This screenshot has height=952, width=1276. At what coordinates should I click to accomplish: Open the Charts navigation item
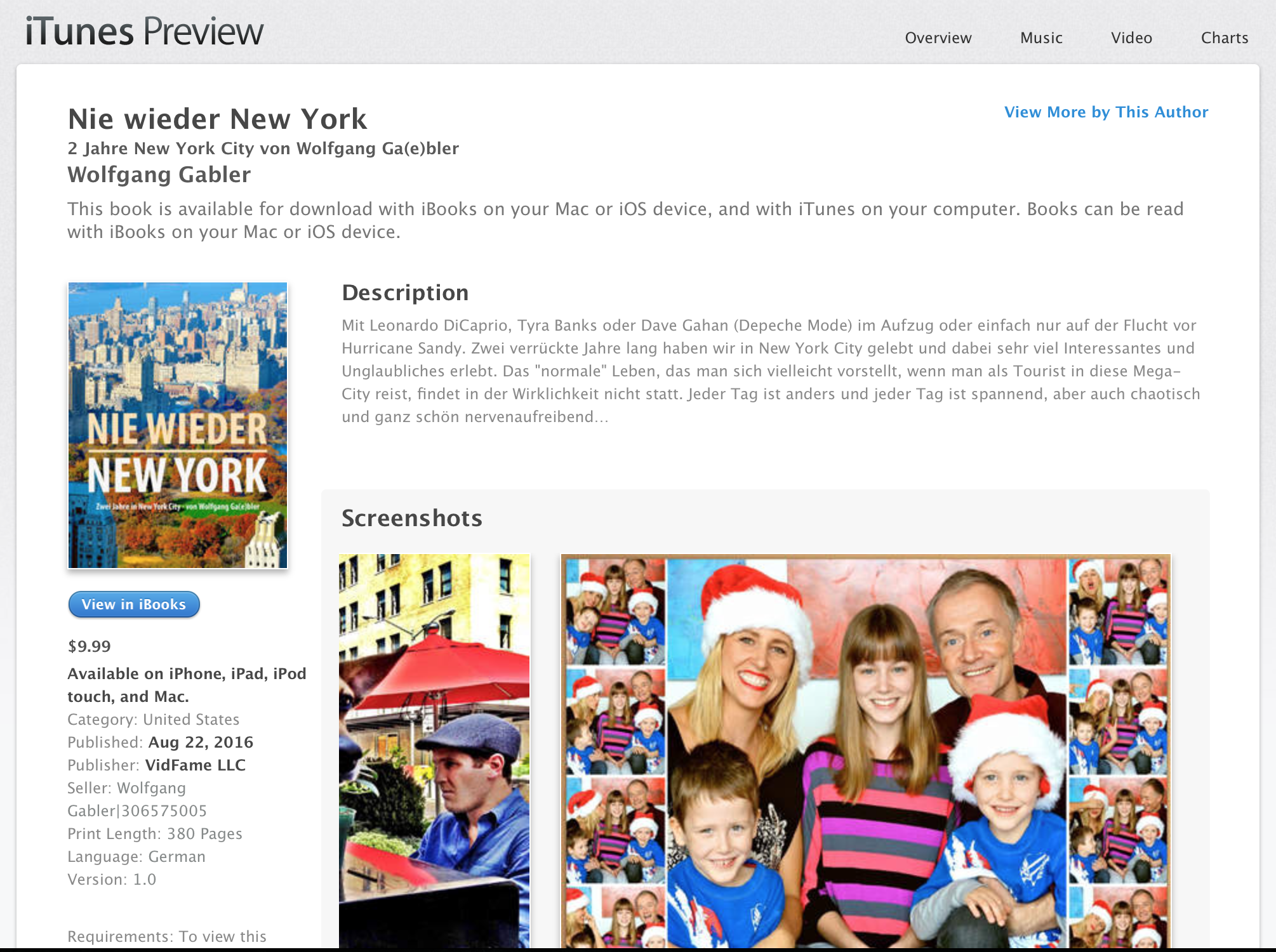(x=1224, y=38)
